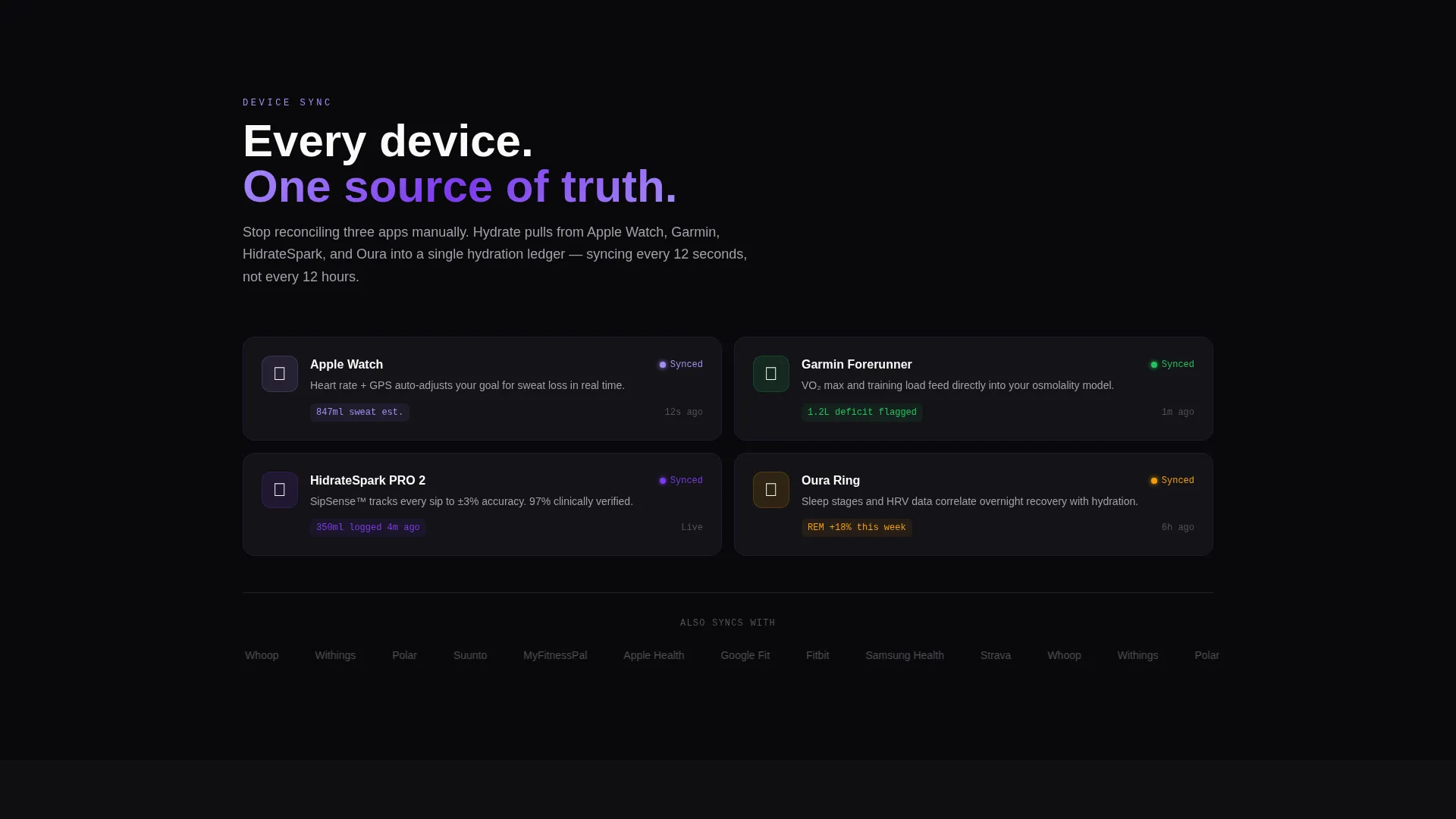Click the green Synced dot on Garmin Forerunner
Screen dimensions: 1456x819
click(x=1154, y=365)
